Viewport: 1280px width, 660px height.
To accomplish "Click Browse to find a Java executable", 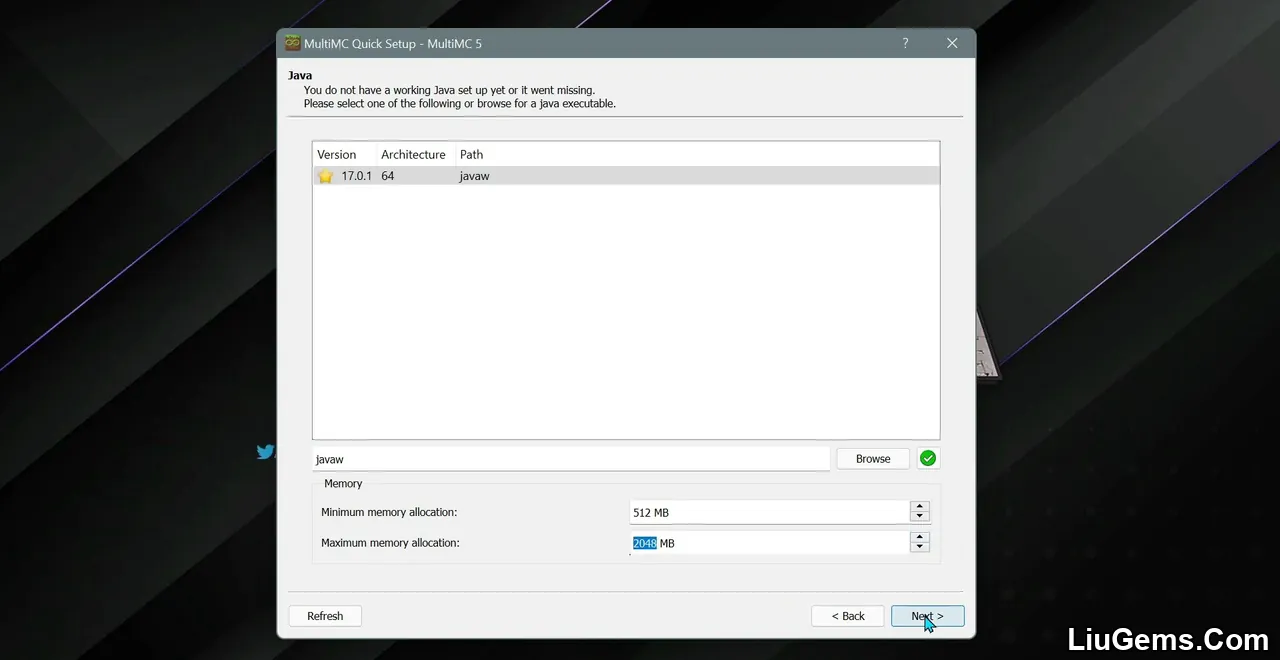I will pyautogui.click(x=873, y=459).
